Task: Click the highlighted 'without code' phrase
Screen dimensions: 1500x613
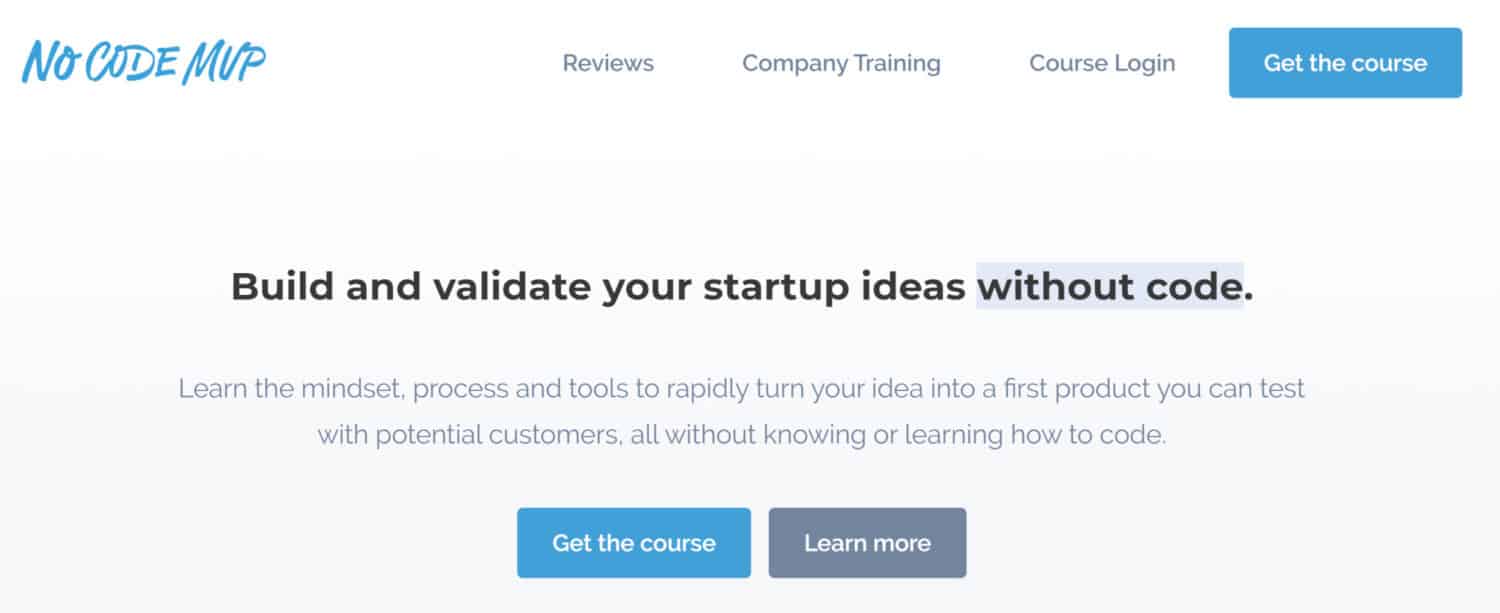Action: (x=1110, y=287)
